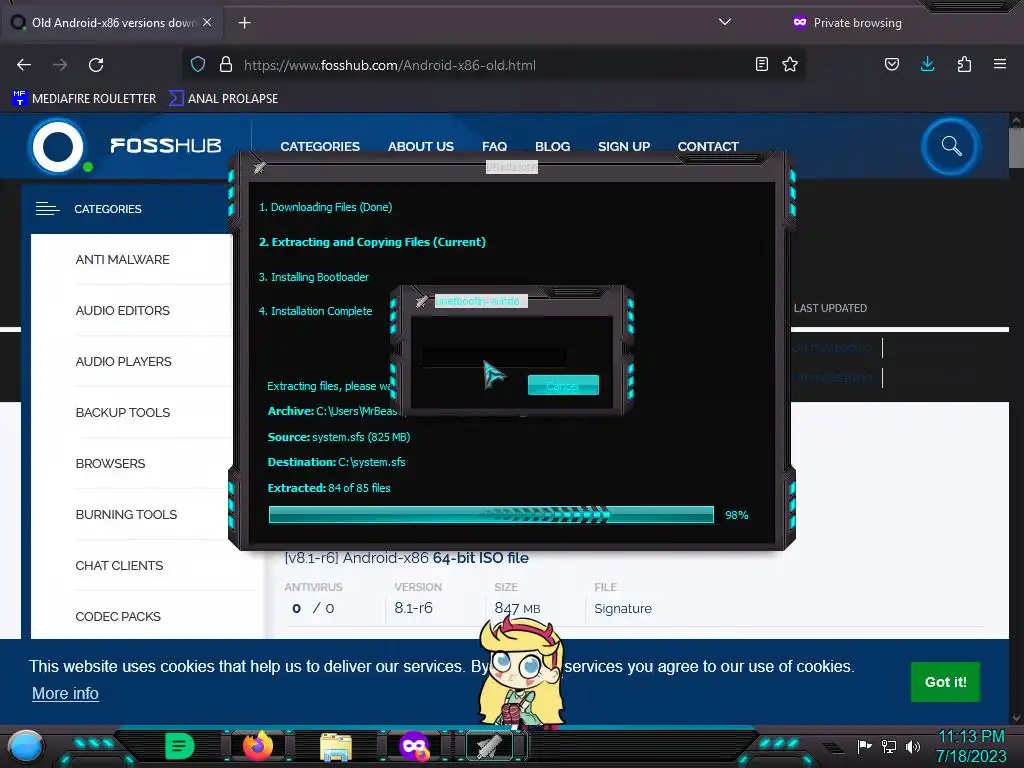1024x768 pixels.
Task: Open the green notes app on taskbar
Action: [180, 746]
